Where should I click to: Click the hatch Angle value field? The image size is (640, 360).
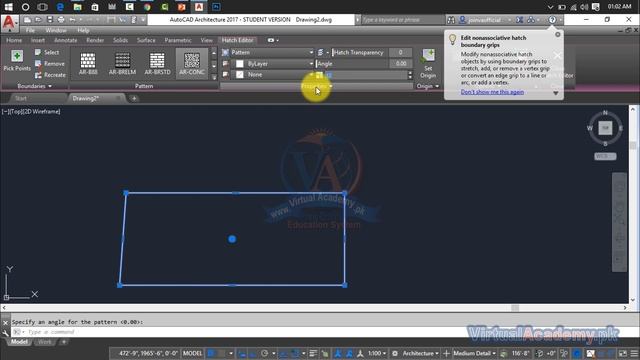(x=400, y=64)
